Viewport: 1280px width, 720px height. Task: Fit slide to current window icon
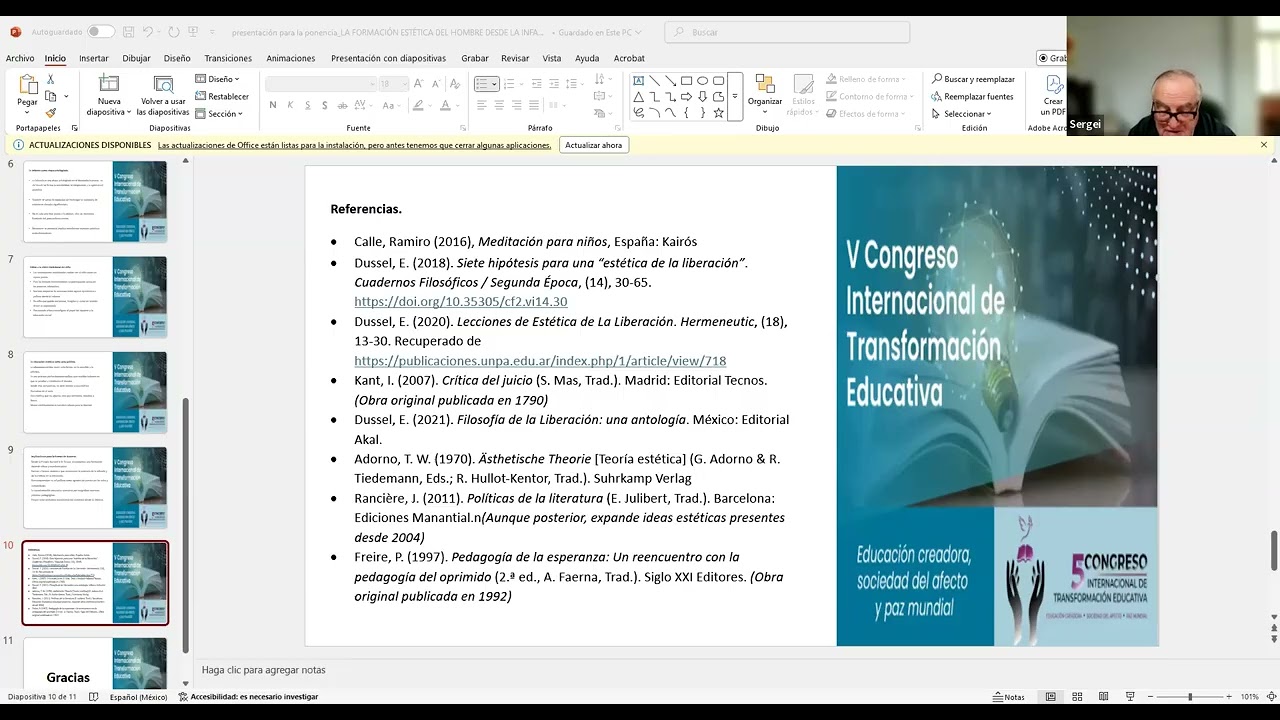1271,697
